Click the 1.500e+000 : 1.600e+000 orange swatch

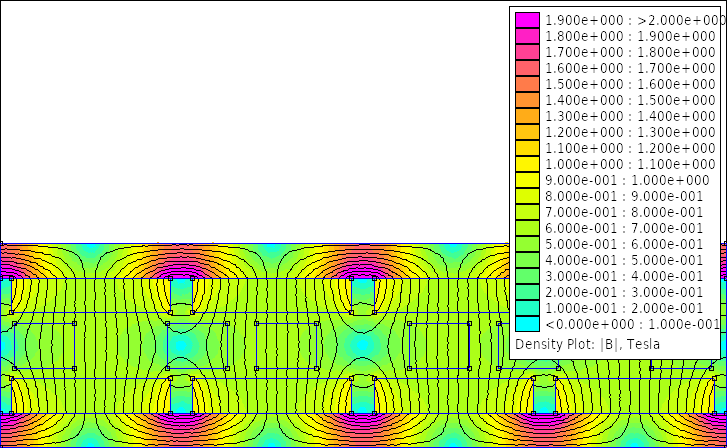click(x=527, y=84)
